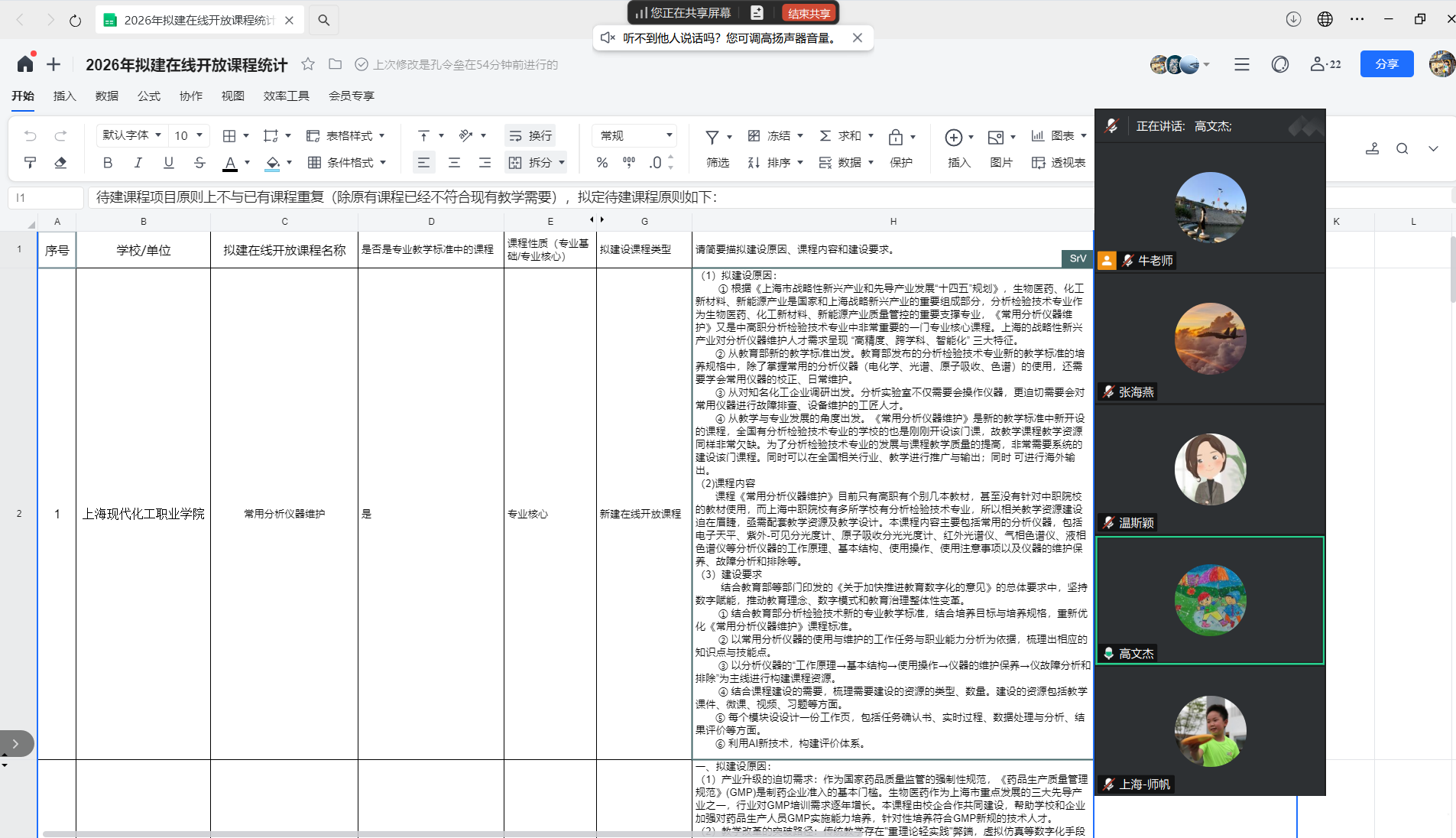This screenshot has width=1456, height=838.
Task: Click the filter funnel icon
Action: (x=712, y=136)
